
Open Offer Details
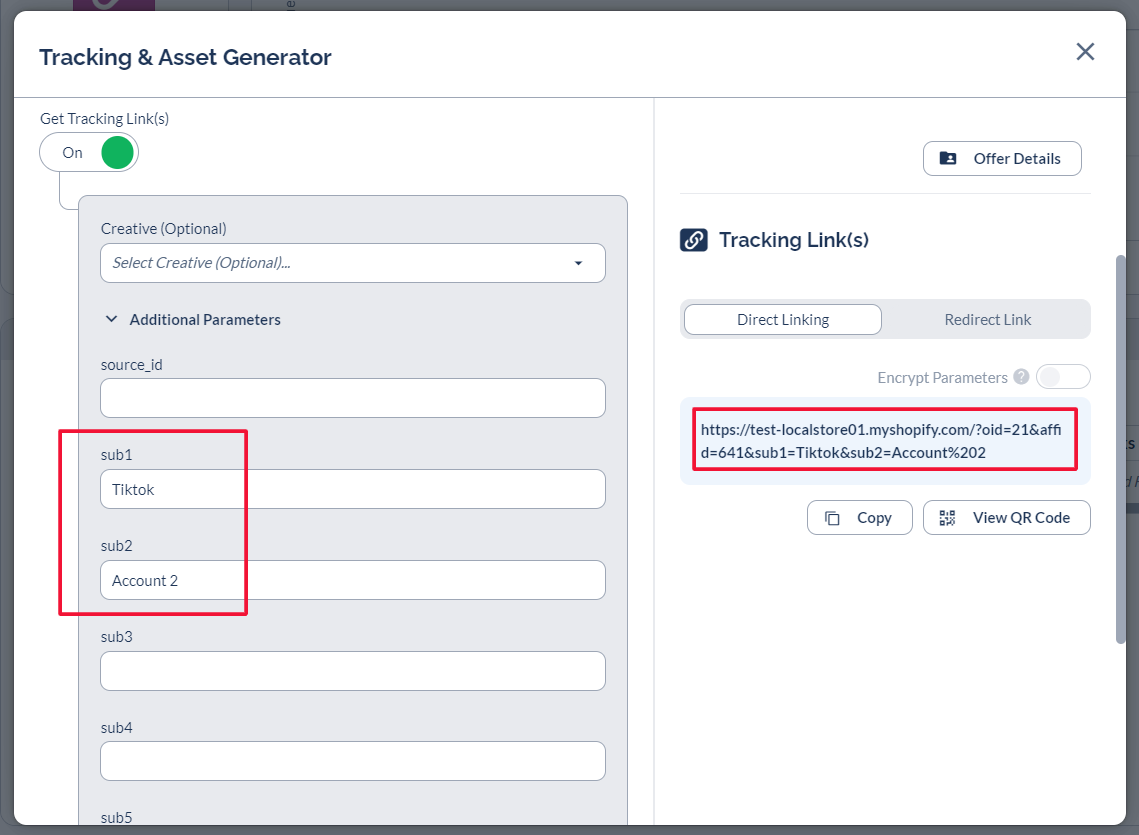[x=1002, y=158]
